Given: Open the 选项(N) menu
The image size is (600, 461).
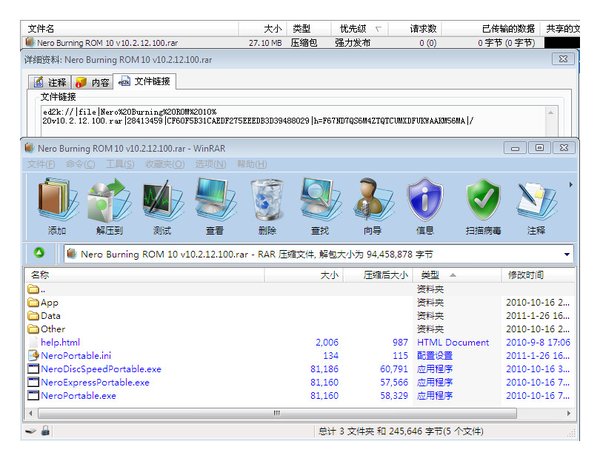Looking at the screenshot, I should 210,164.
